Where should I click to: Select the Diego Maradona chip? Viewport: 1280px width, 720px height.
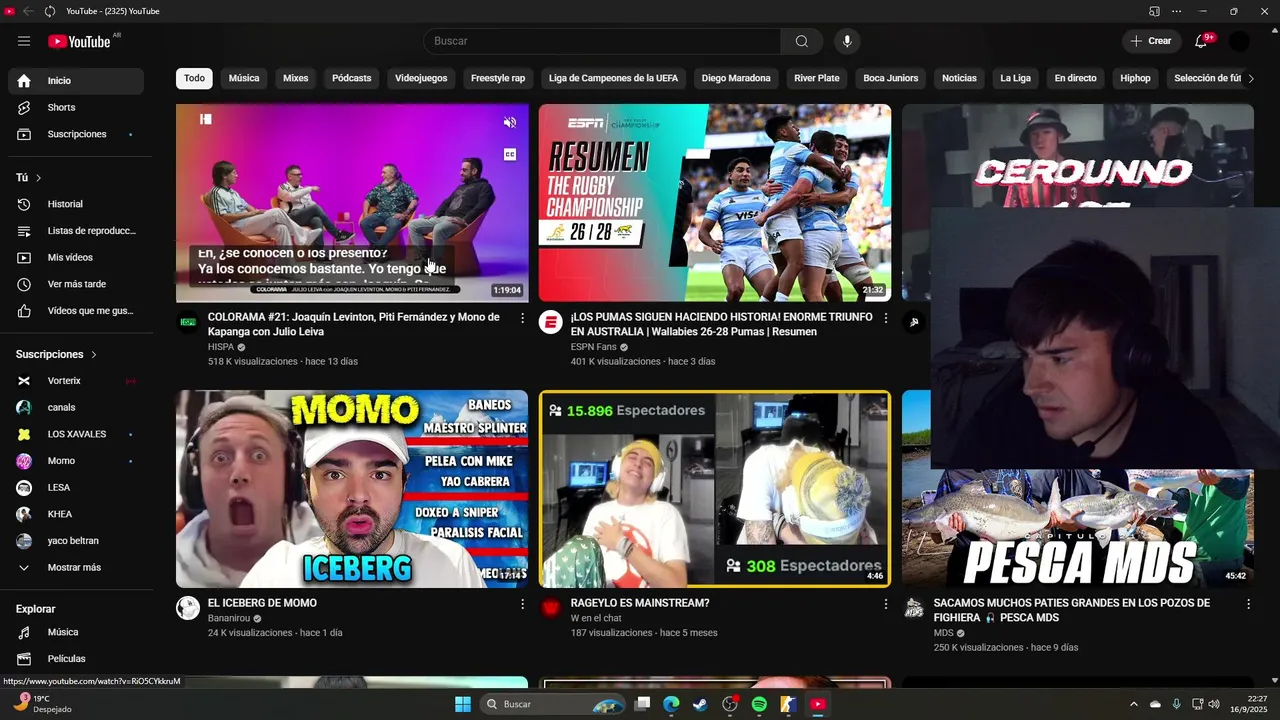click(x=736, y=78)
